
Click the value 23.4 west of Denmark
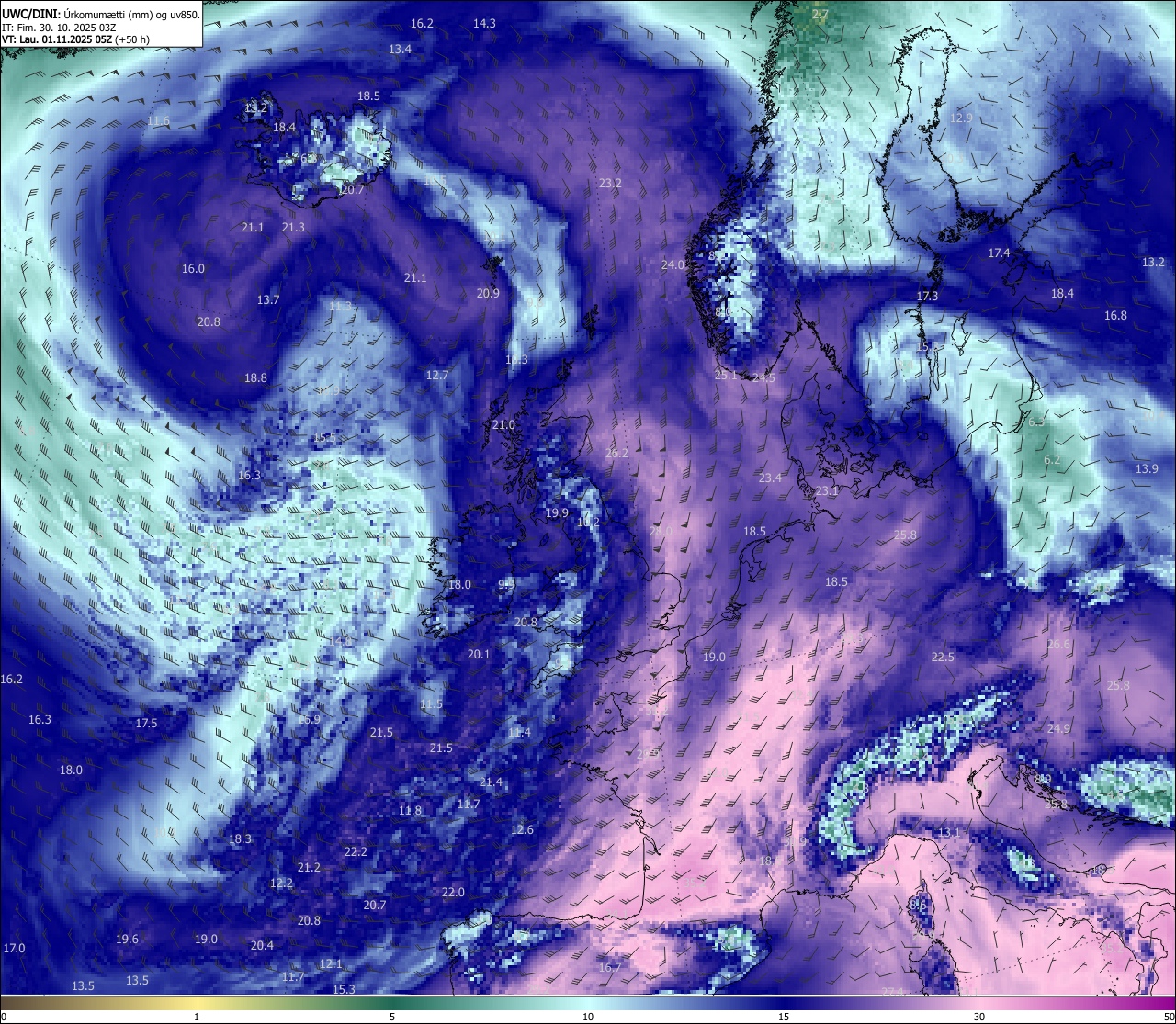[x=770, y=478]
